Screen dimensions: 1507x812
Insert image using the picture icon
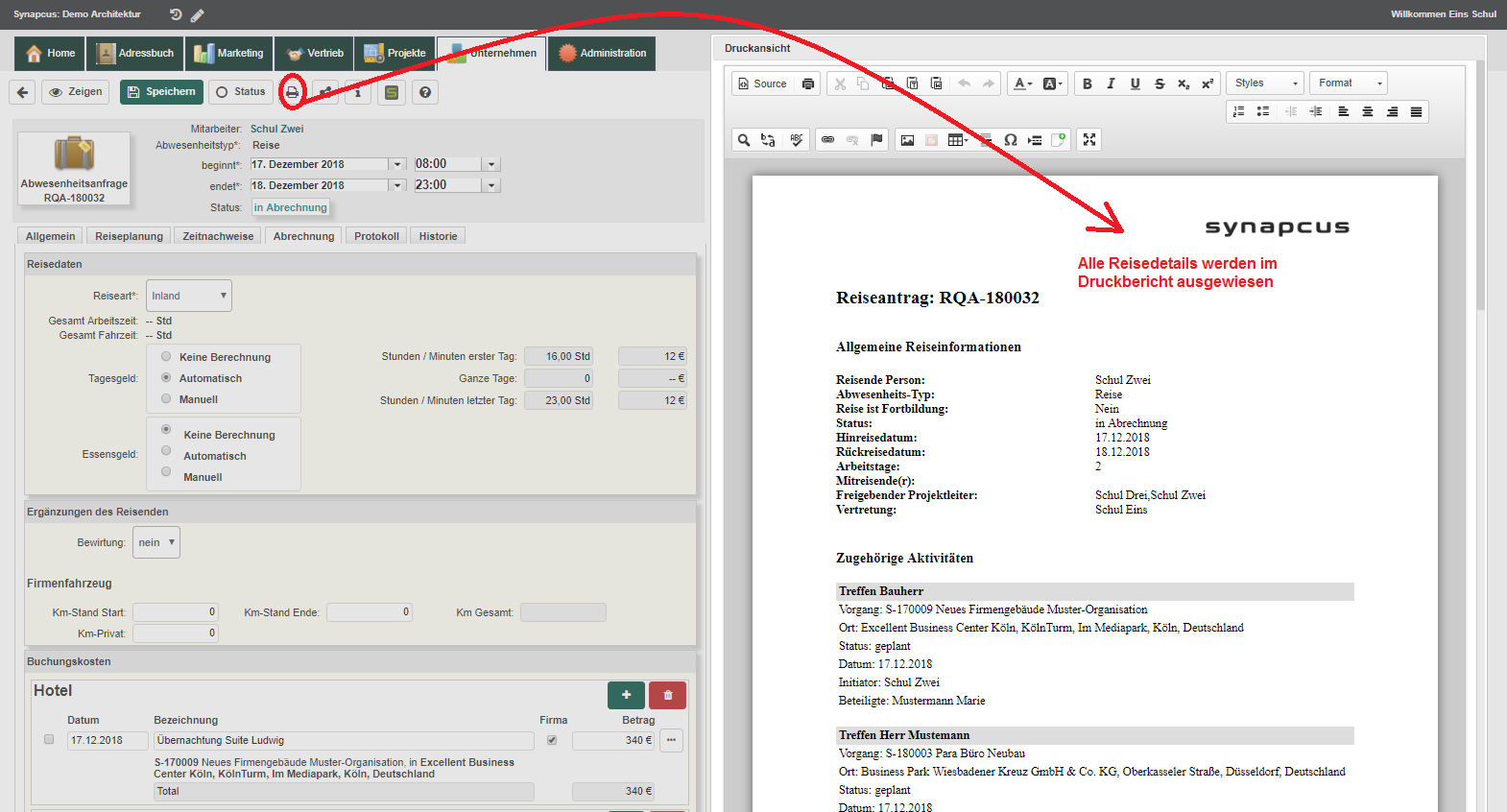[907, 140]
